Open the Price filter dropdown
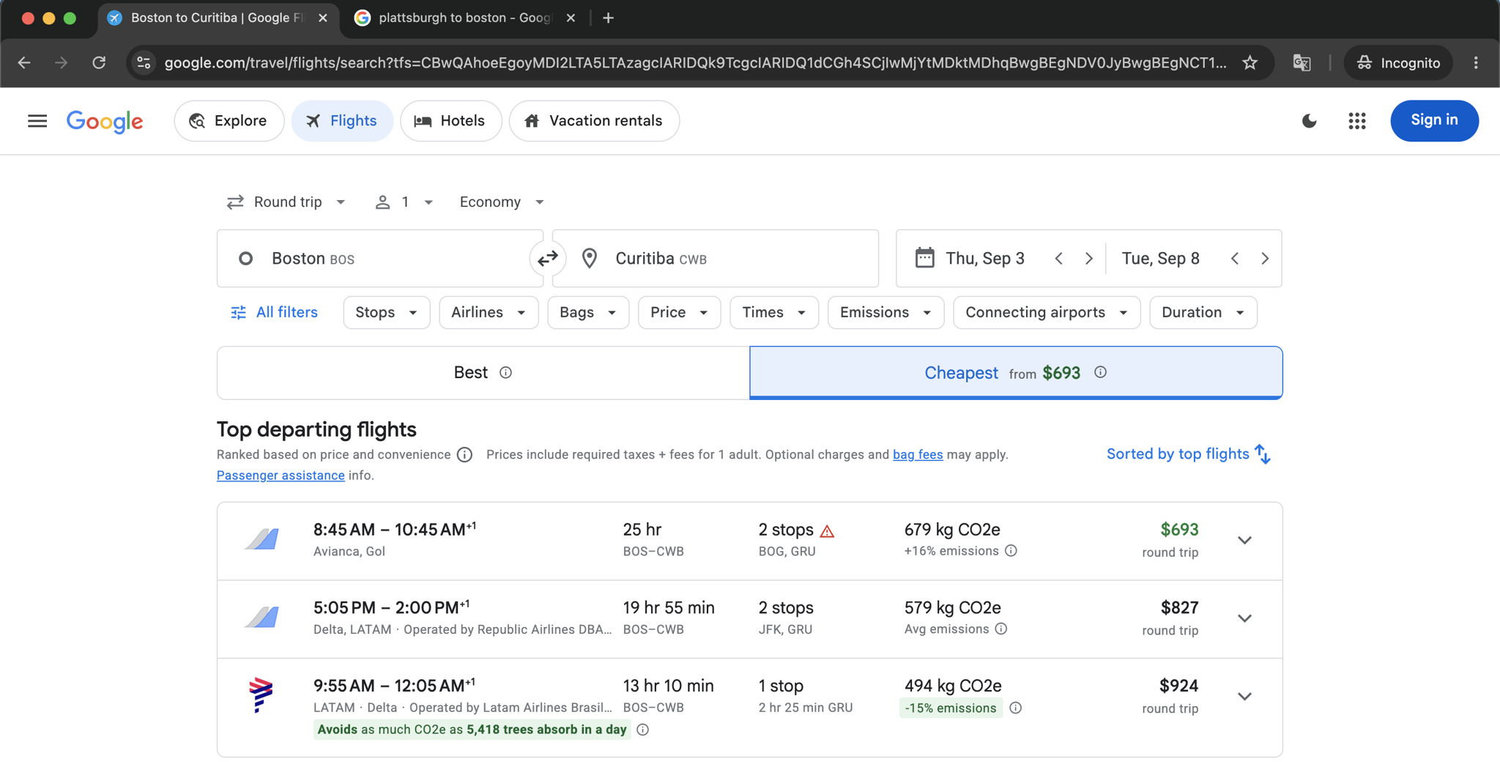 click(x=680, y=313)
